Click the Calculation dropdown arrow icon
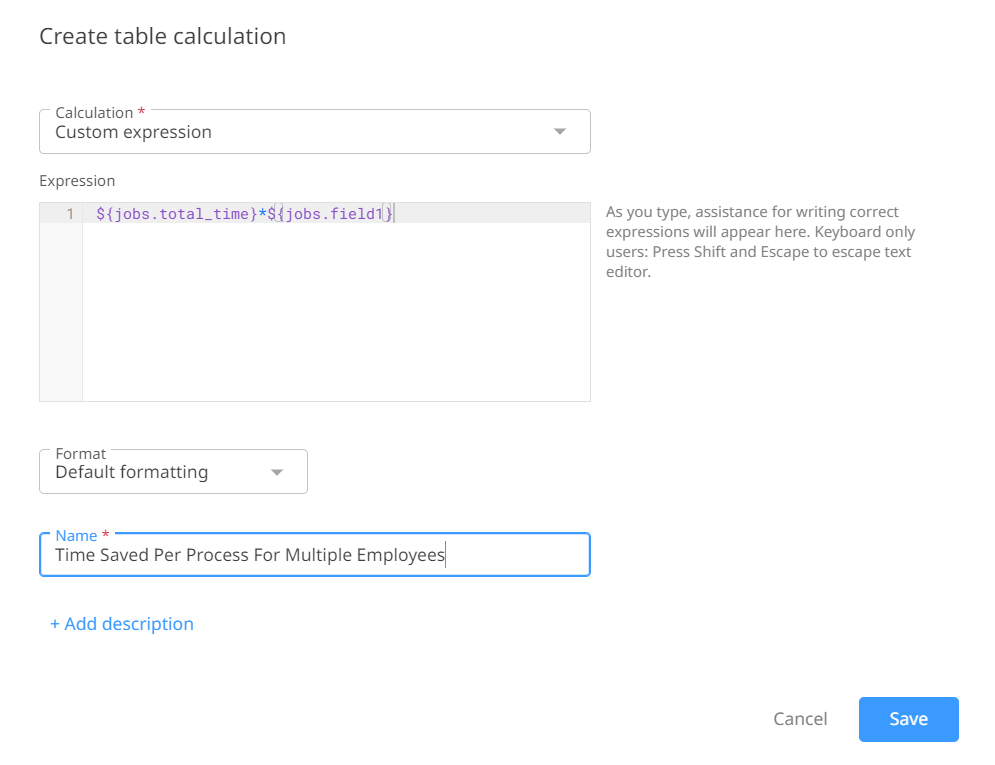Viewport: 995px width, 765px height. (559, 131)
